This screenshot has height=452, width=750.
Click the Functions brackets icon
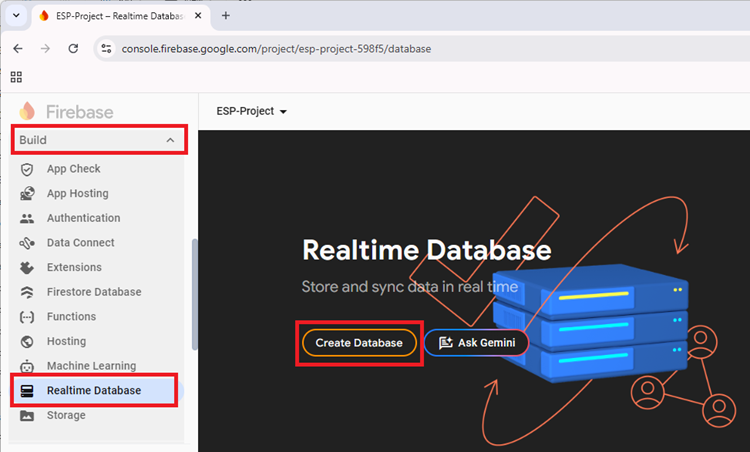(27, 317)
